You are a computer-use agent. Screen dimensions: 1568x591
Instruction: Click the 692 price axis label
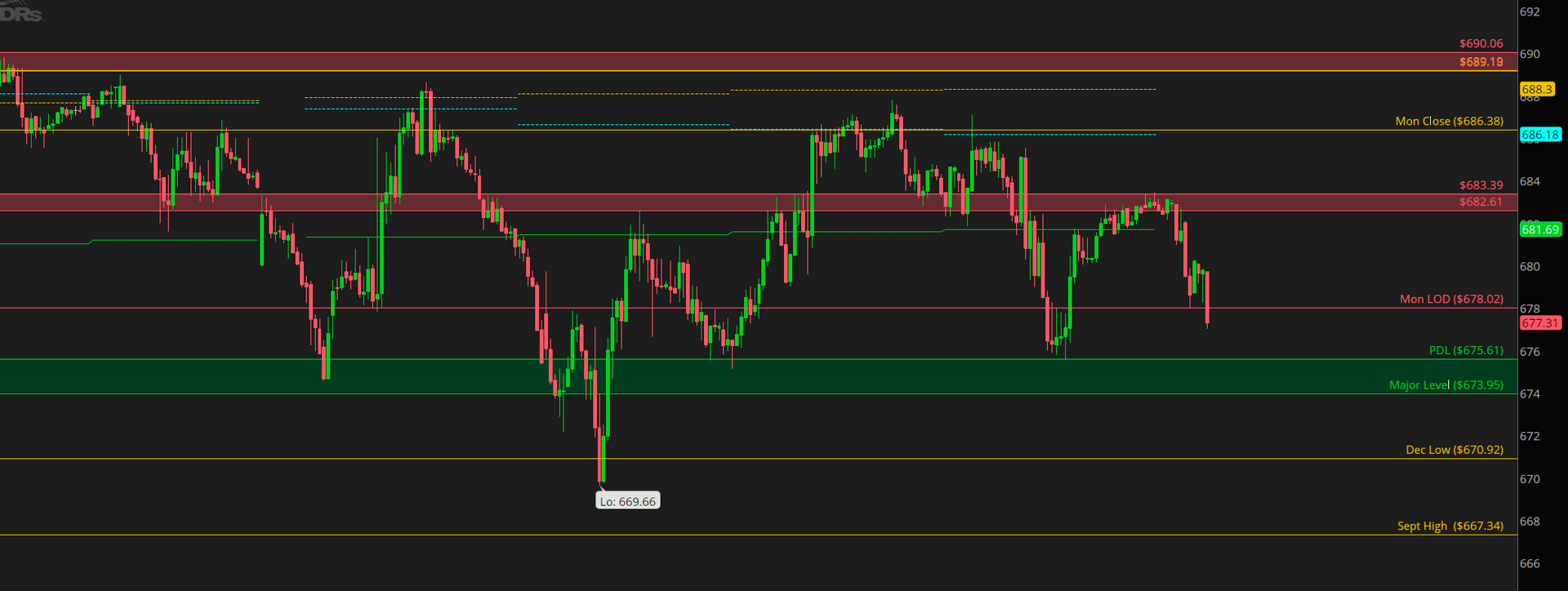pos(1530,11)
